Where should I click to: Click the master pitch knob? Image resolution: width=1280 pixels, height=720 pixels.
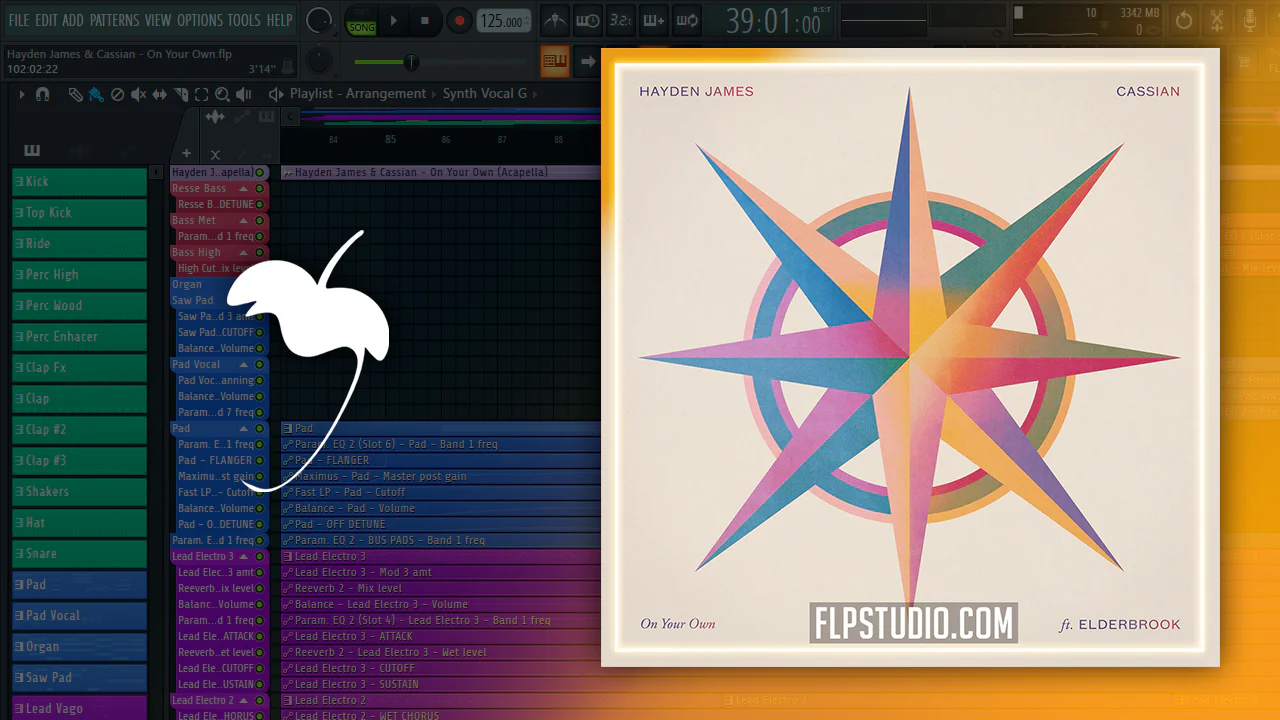point(318,61)
